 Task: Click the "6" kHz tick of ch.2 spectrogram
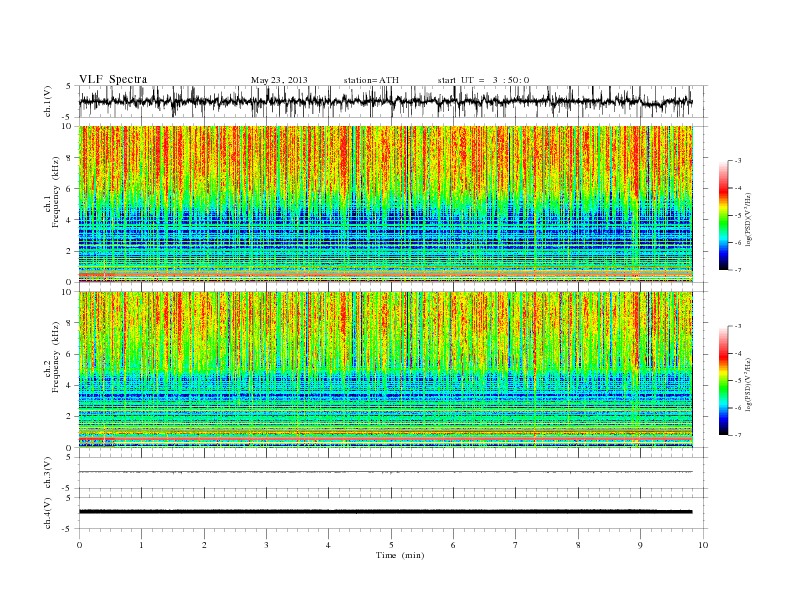coord(69,354)
